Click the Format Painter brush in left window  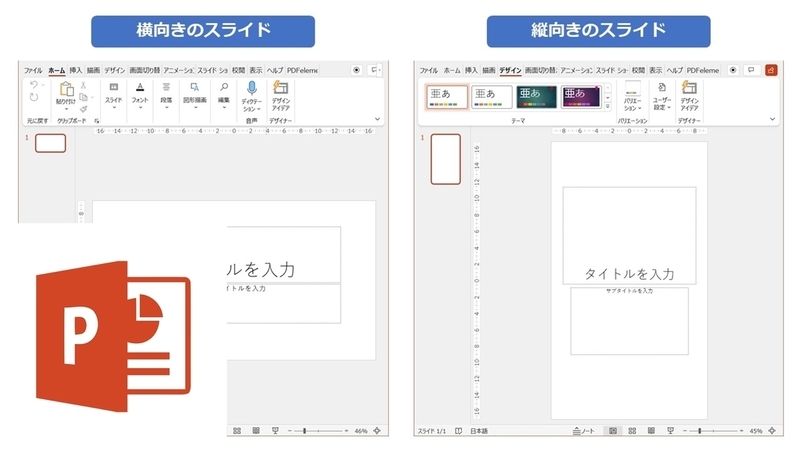pos(84,109)
